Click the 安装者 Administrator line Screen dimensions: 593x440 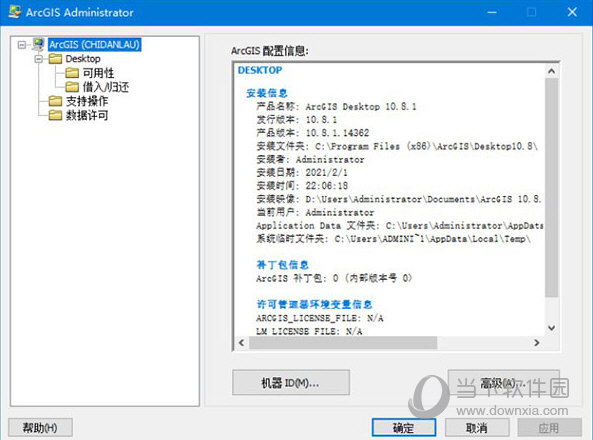[310, 159]
